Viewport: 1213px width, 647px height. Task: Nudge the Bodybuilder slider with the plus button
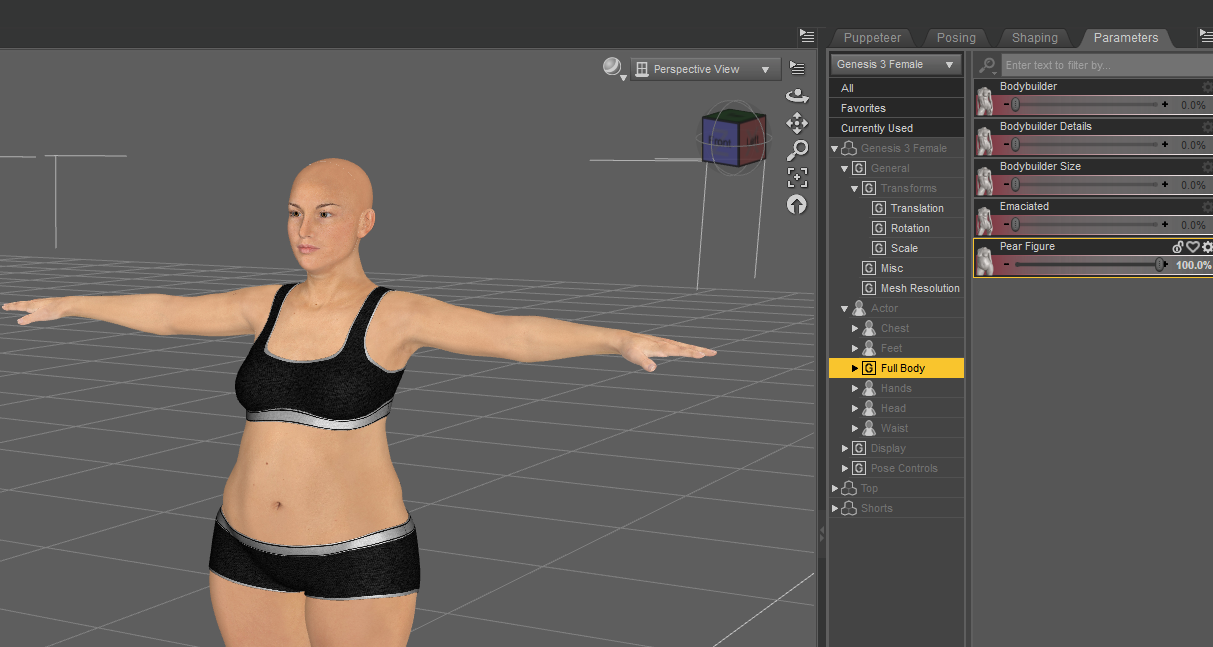click(1165, 104)
